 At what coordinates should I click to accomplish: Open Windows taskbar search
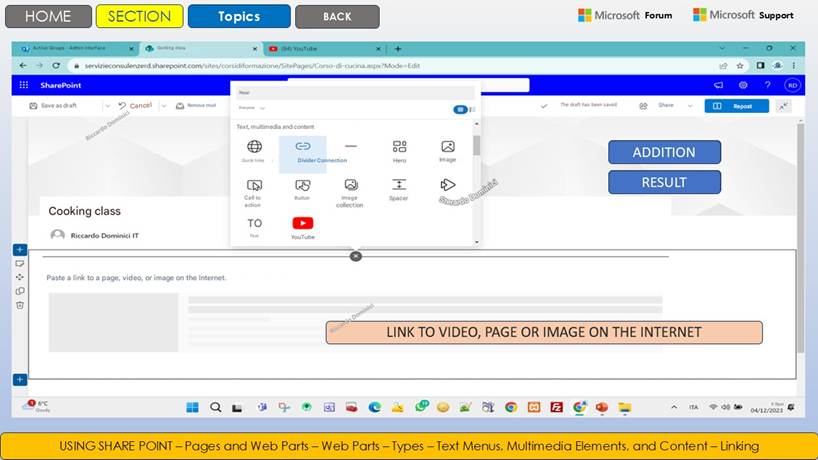[215, 407]
